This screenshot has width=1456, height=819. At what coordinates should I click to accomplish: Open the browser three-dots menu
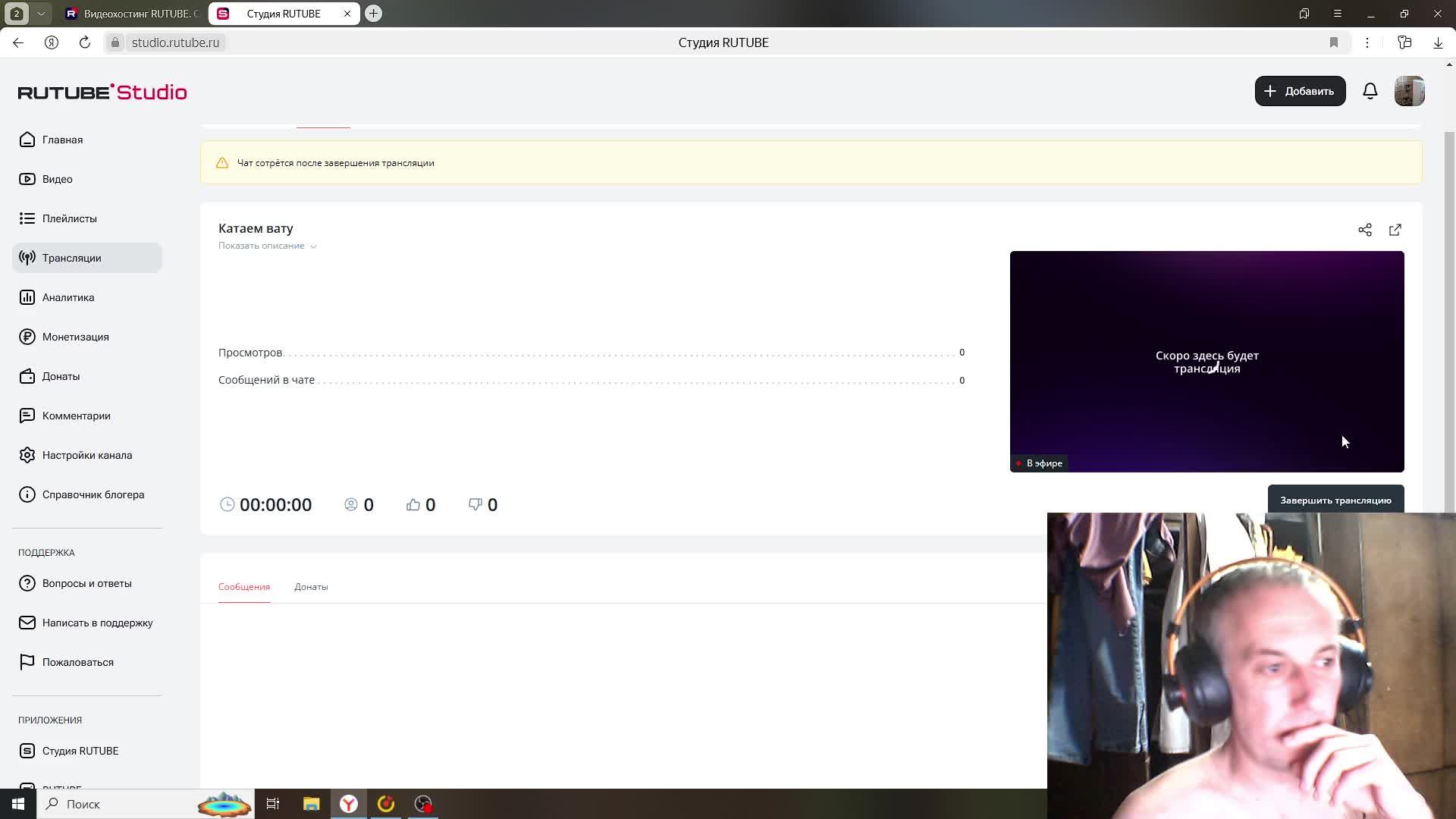click(1367, 42)
